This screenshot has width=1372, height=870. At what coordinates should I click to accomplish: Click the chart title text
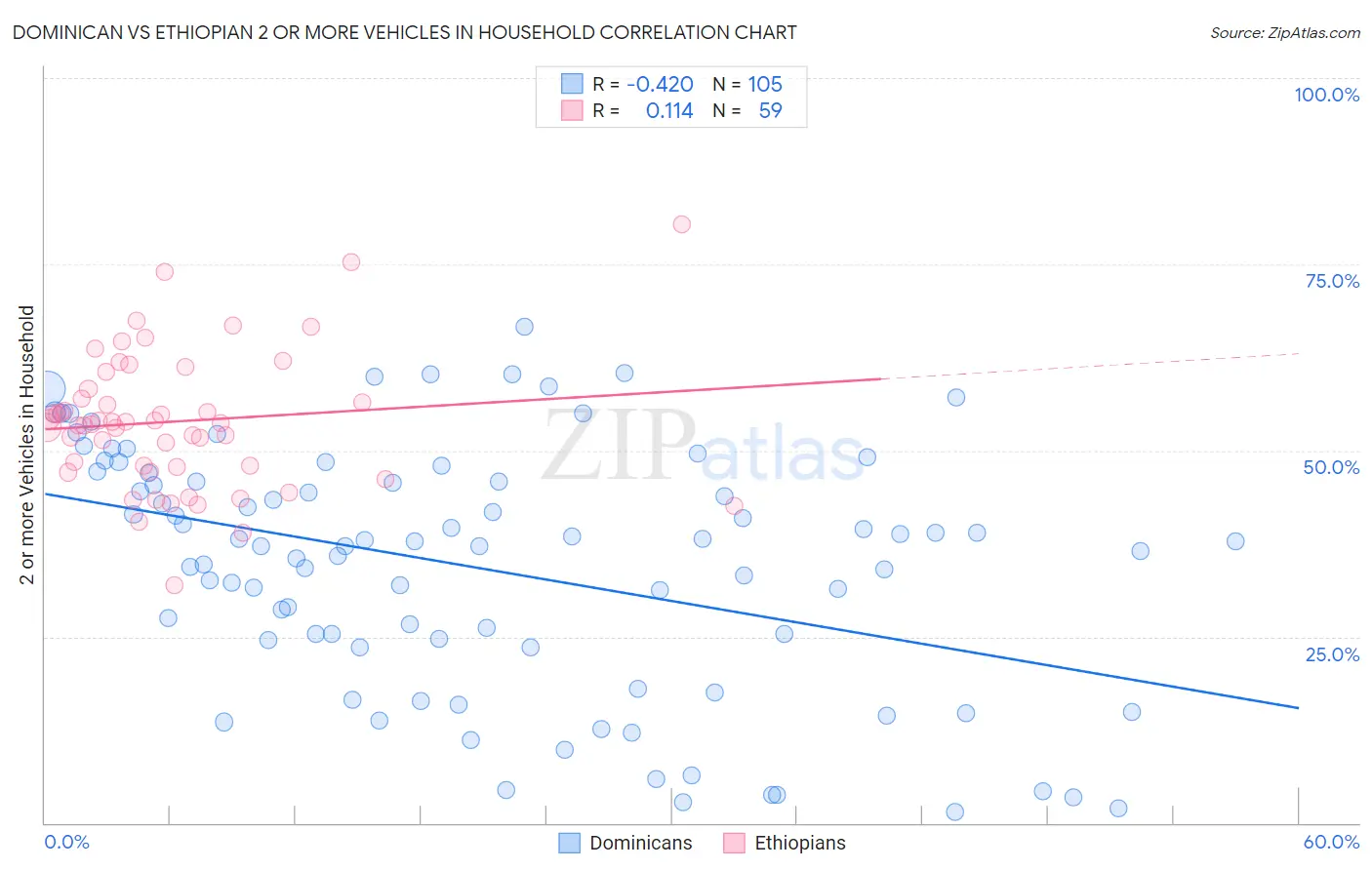[404, 32]
